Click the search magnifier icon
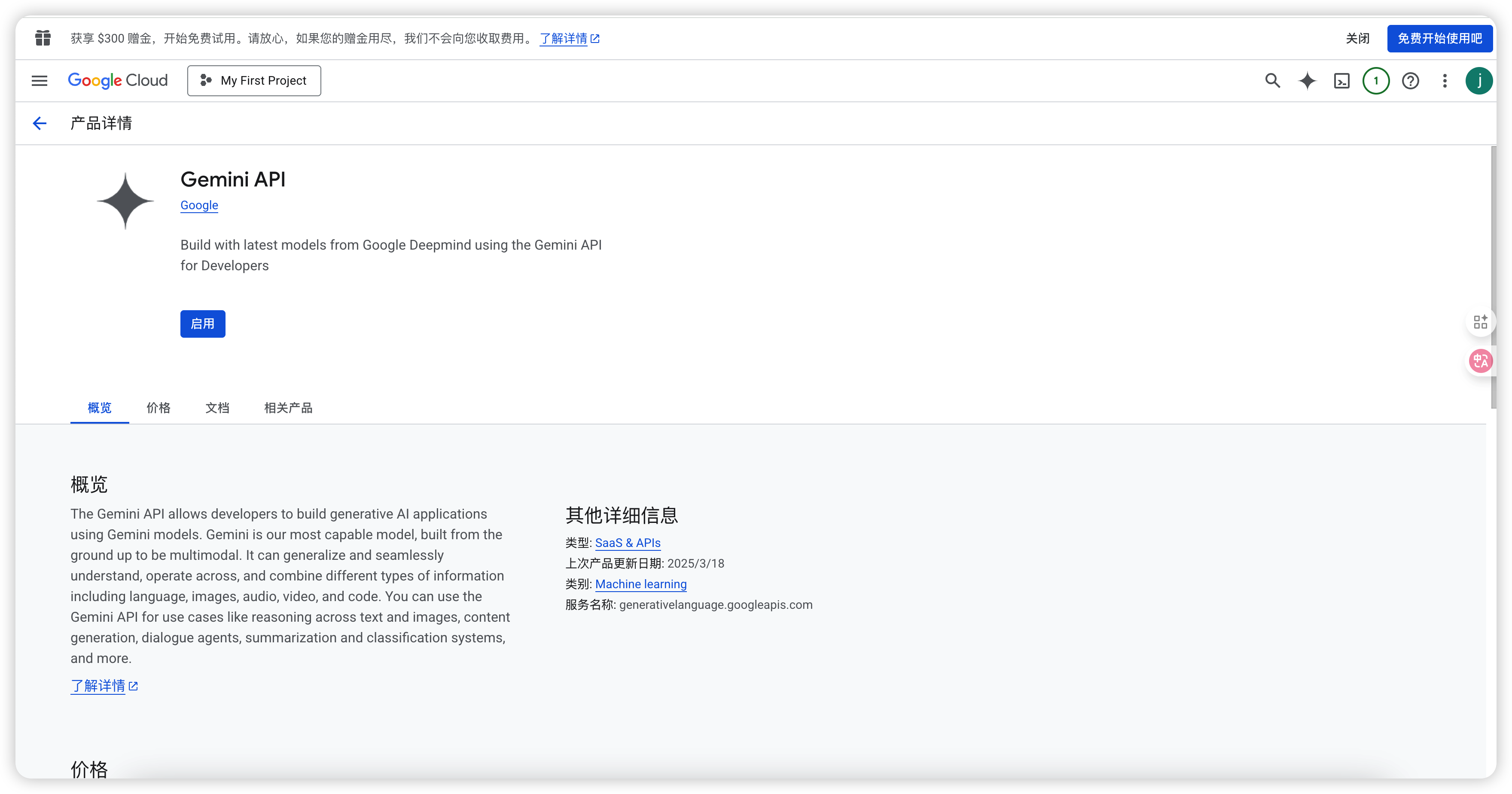The image size is (1512, 794). [x=1272, y=80]
